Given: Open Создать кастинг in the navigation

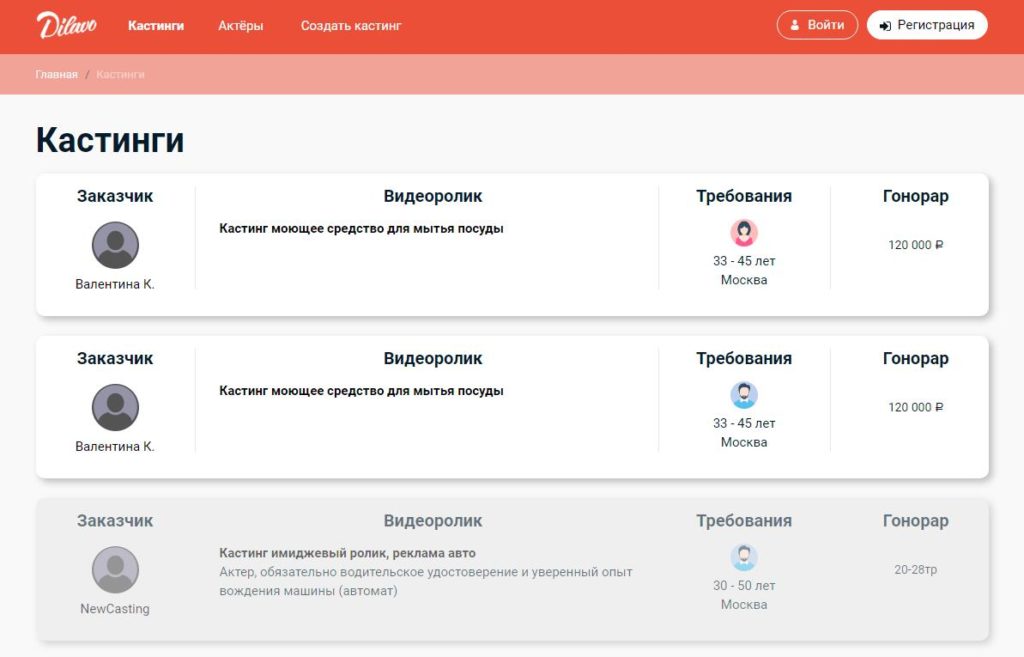Looking at the screenshot, I should [351, 26].
